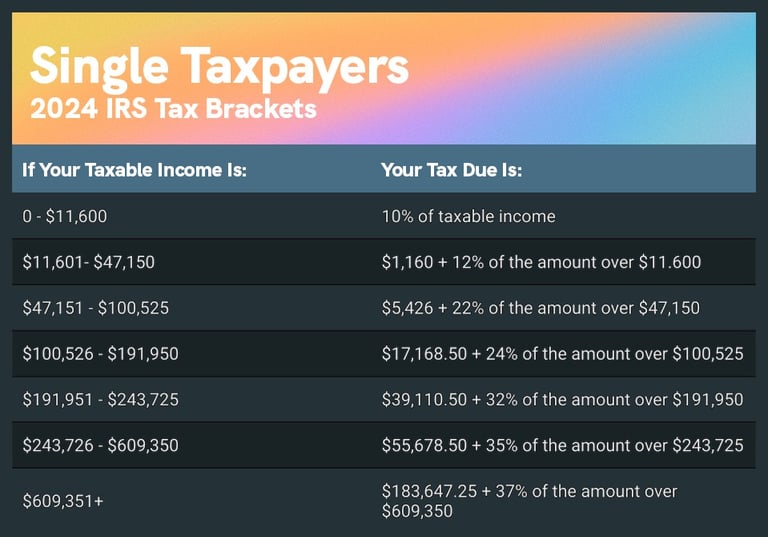This screenshot has height=537, width=768.
Task: Click $183,647.25 + 37% tax due cell
Action: [529, 501]
